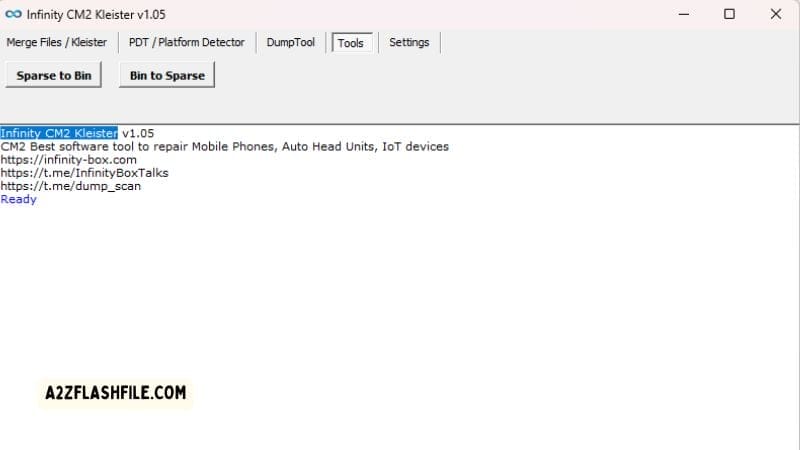Click highlighted 'Infinity CM2 Kleister' log text

[x=59, y=133]
